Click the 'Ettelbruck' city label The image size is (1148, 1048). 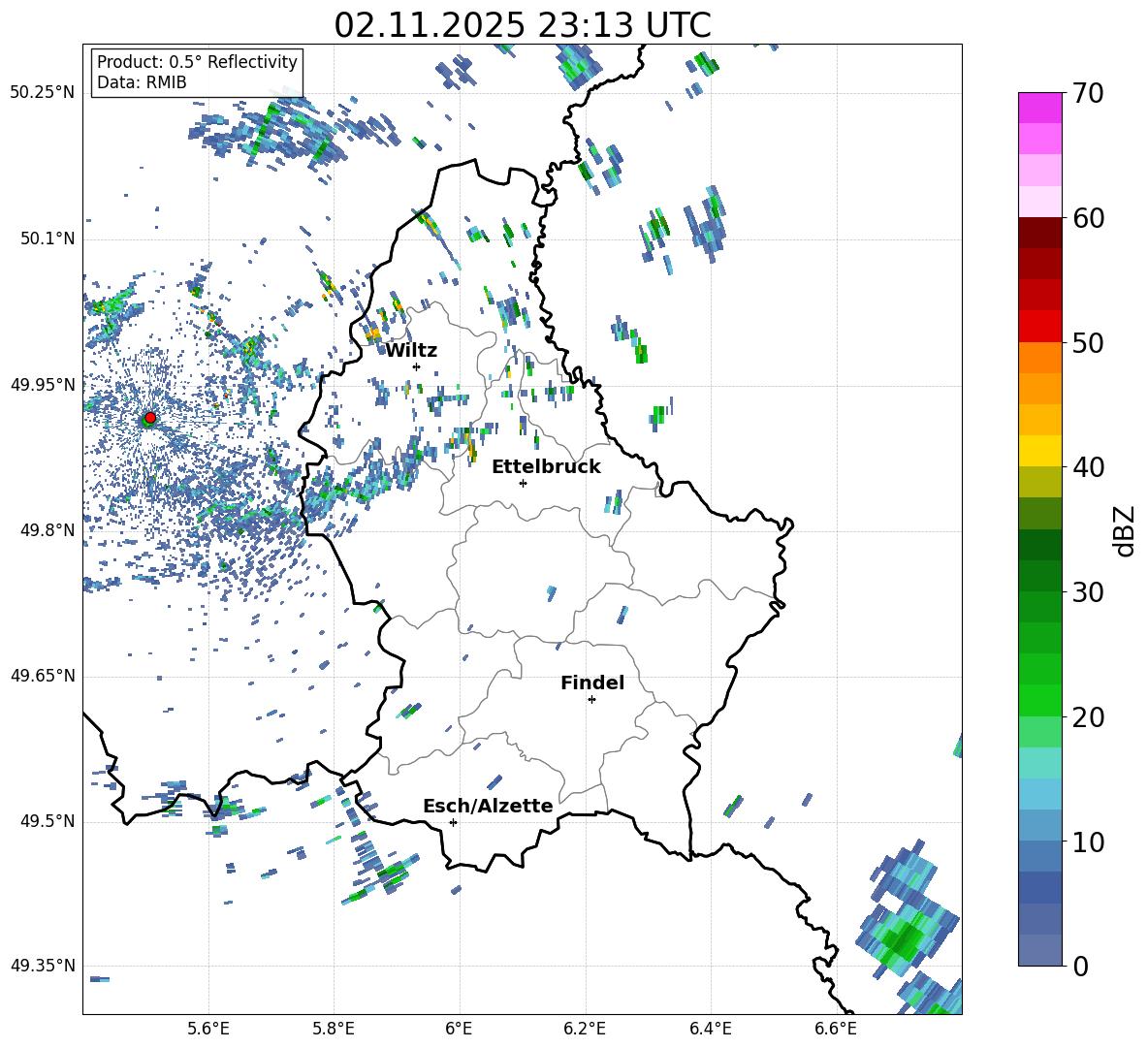(x=546, y=467)
